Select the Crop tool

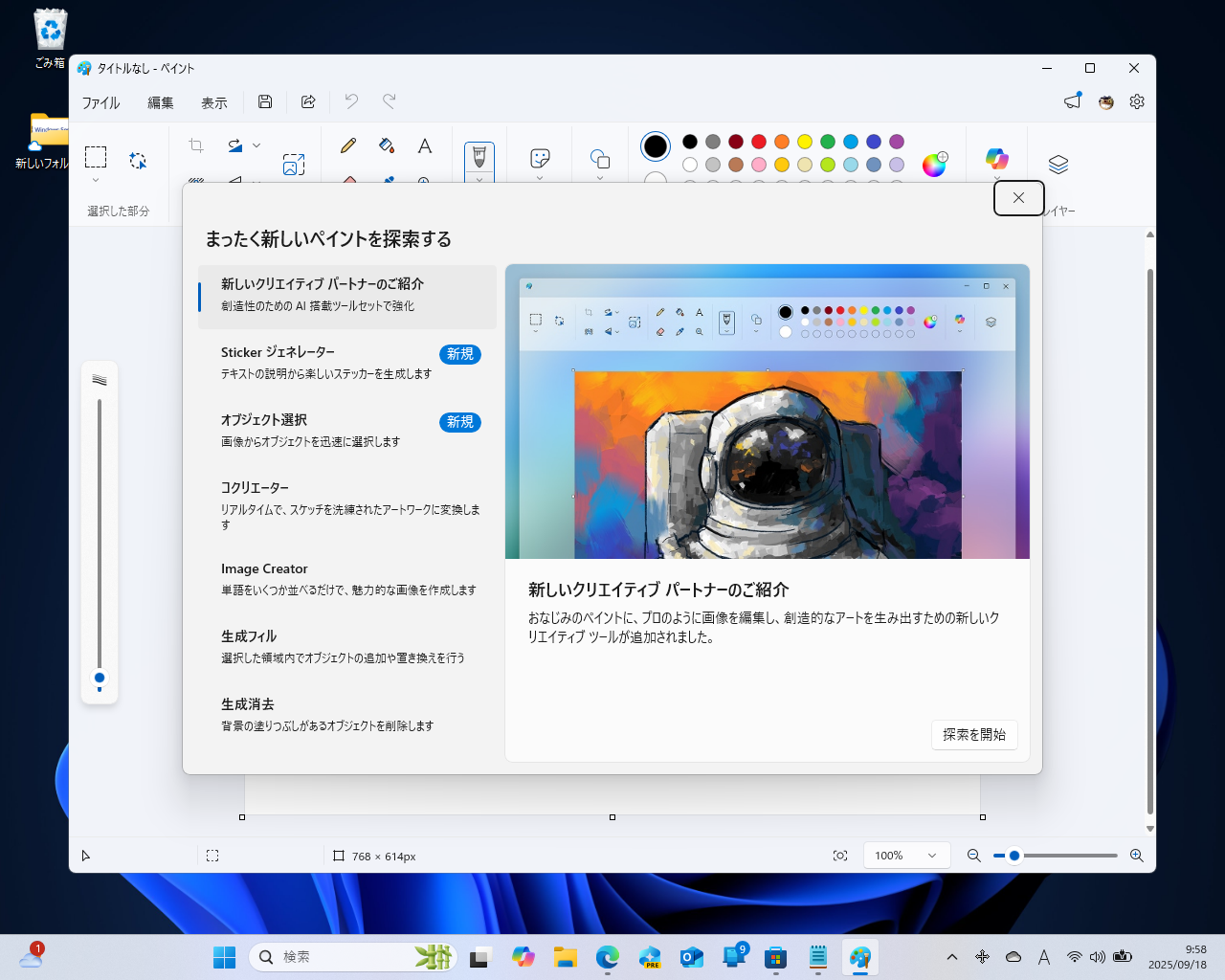195,144
